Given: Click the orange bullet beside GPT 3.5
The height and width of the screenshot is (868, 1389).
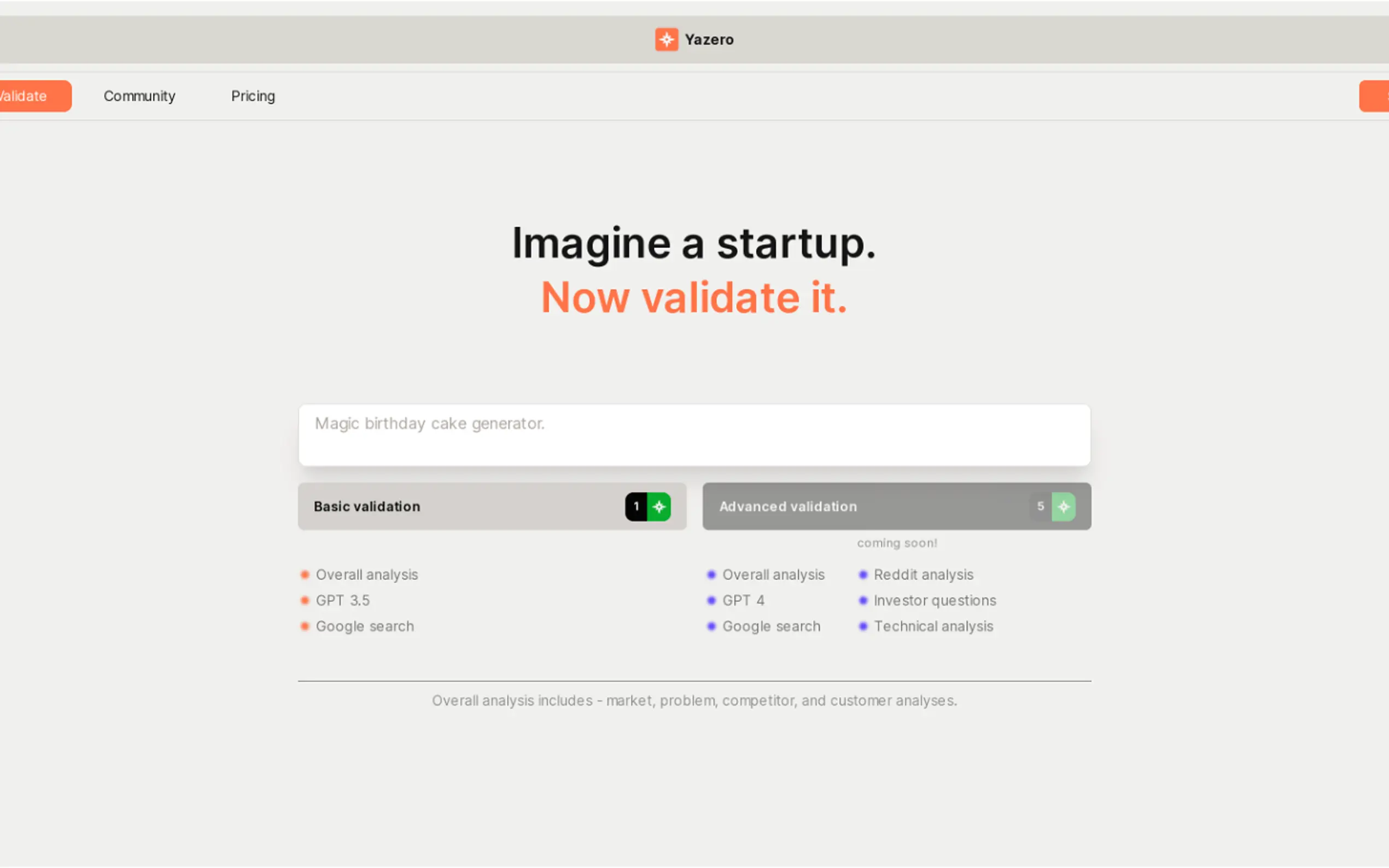Looking at the screenshot, I should [305, 601].
